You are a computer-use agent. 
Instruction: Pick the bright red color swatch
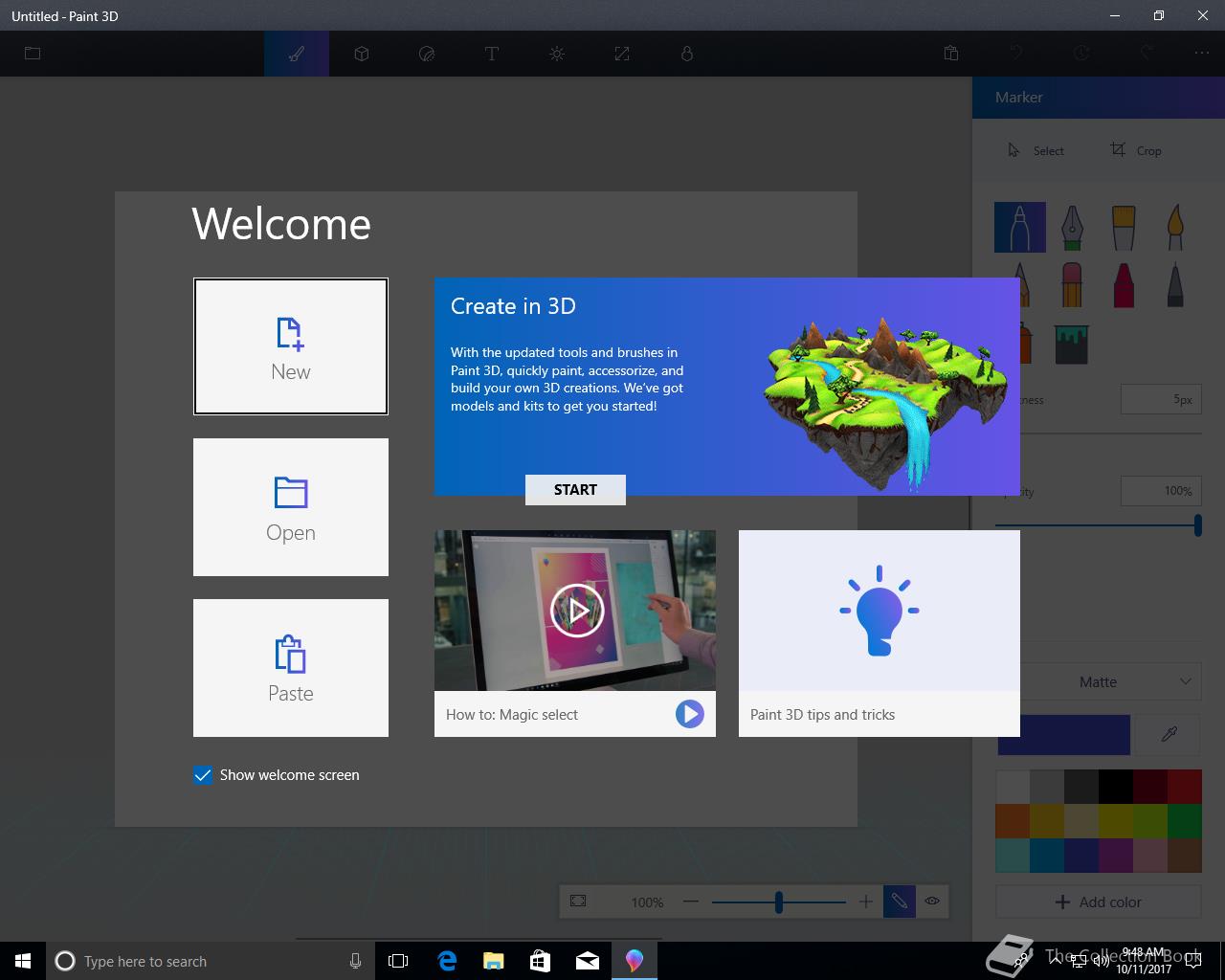[1185, 787]
